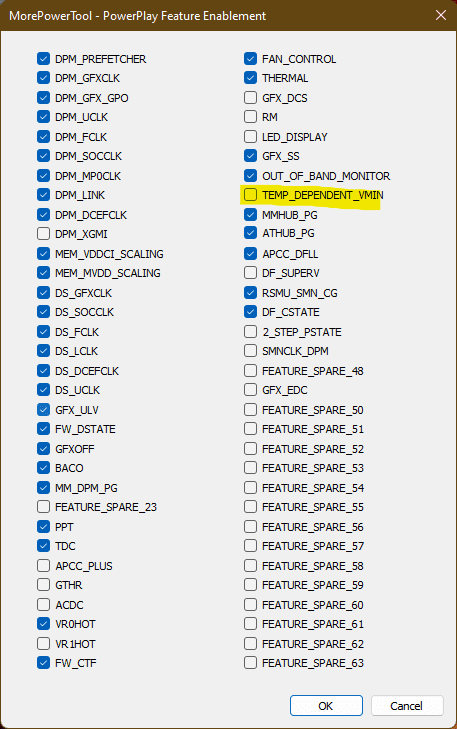Check APCC_PLUS option
Viewport: 457px width, 729px height.
tap(43, 566)
